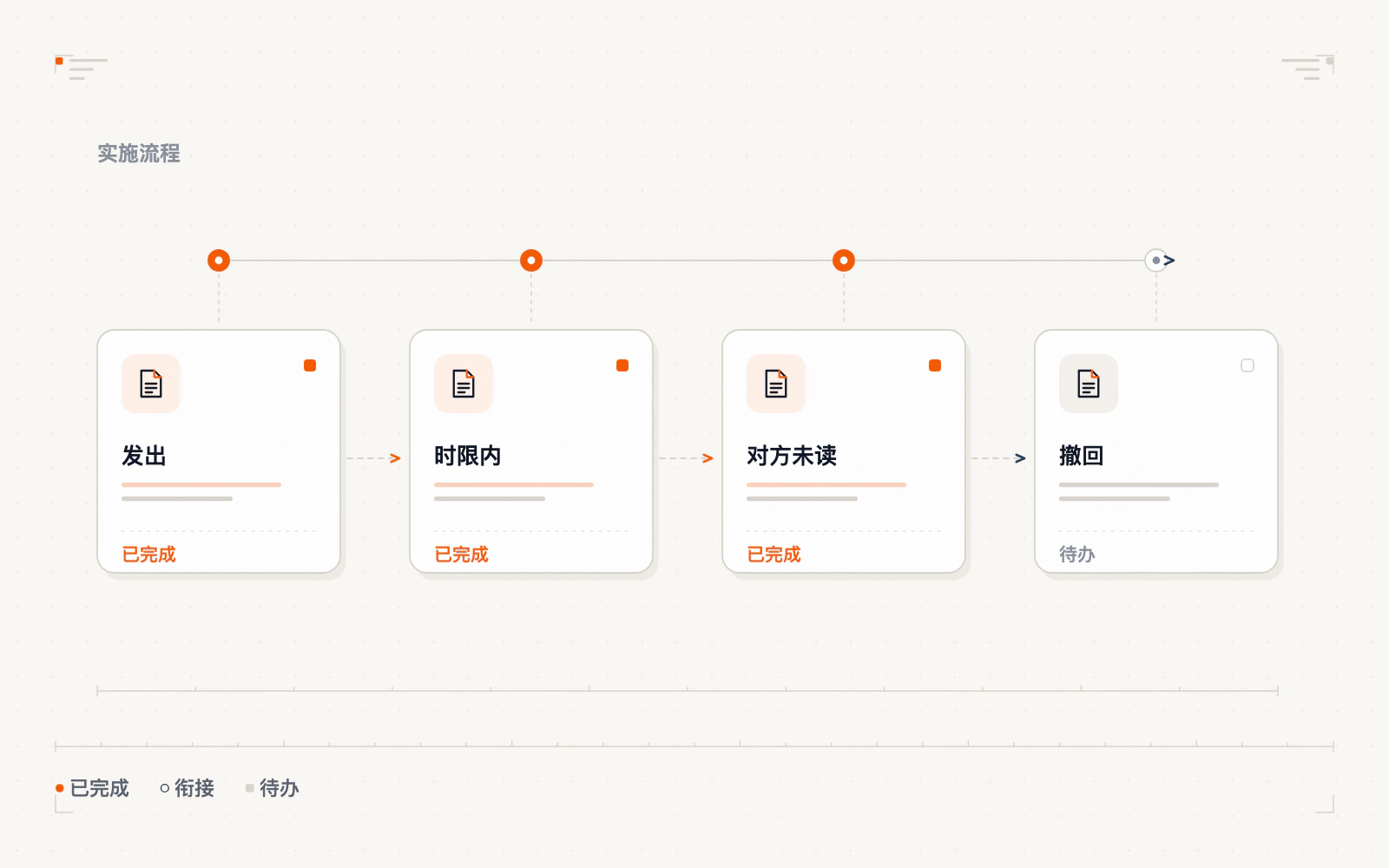Open the 对方未读 step title
The height and width of the screenshot is (868, 1389).
792,456
